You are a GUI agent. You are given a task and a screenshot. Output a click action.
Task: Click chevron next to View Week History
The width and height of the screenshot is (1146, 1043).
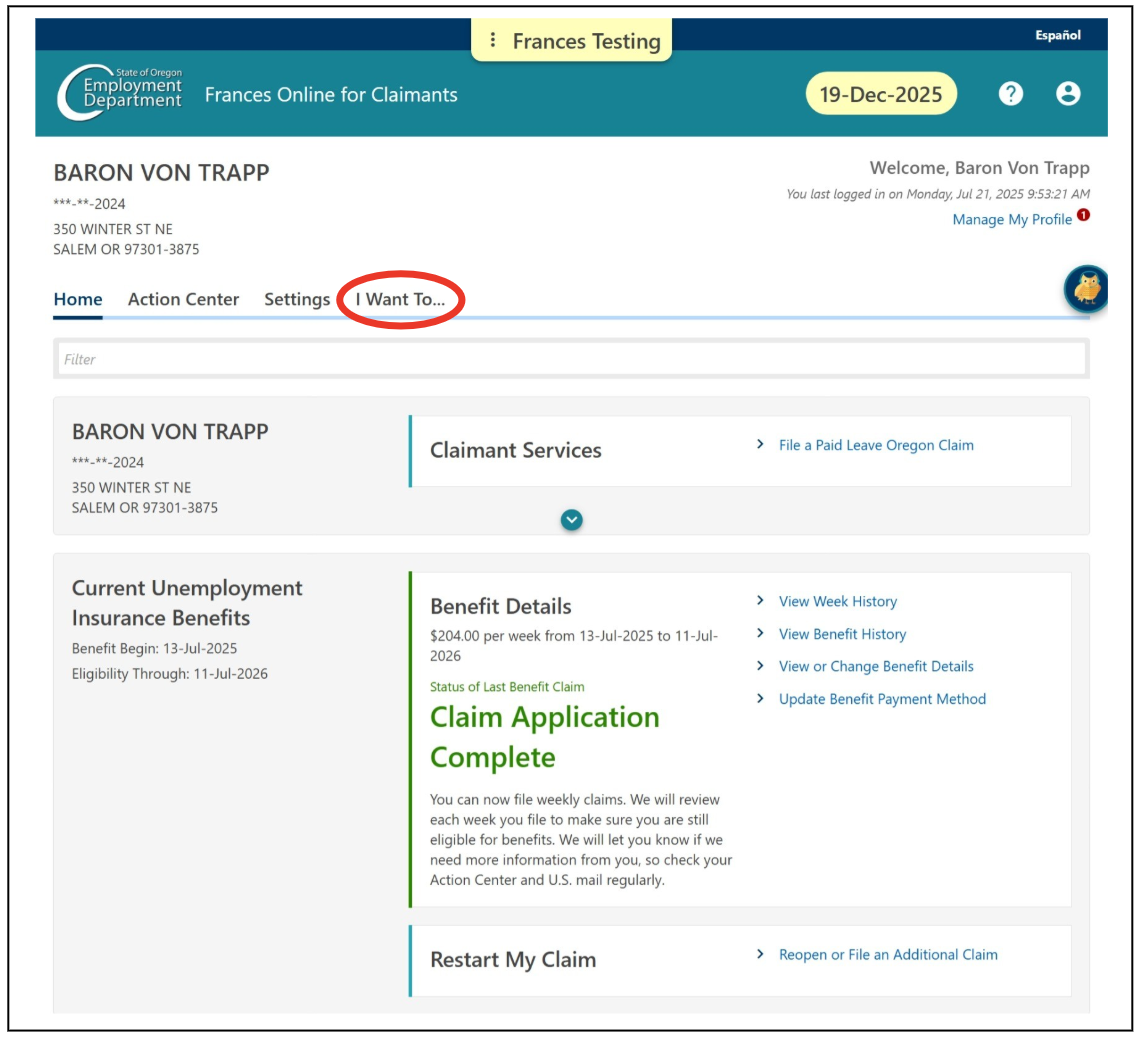pyautogui.click(x=760, y=601)
